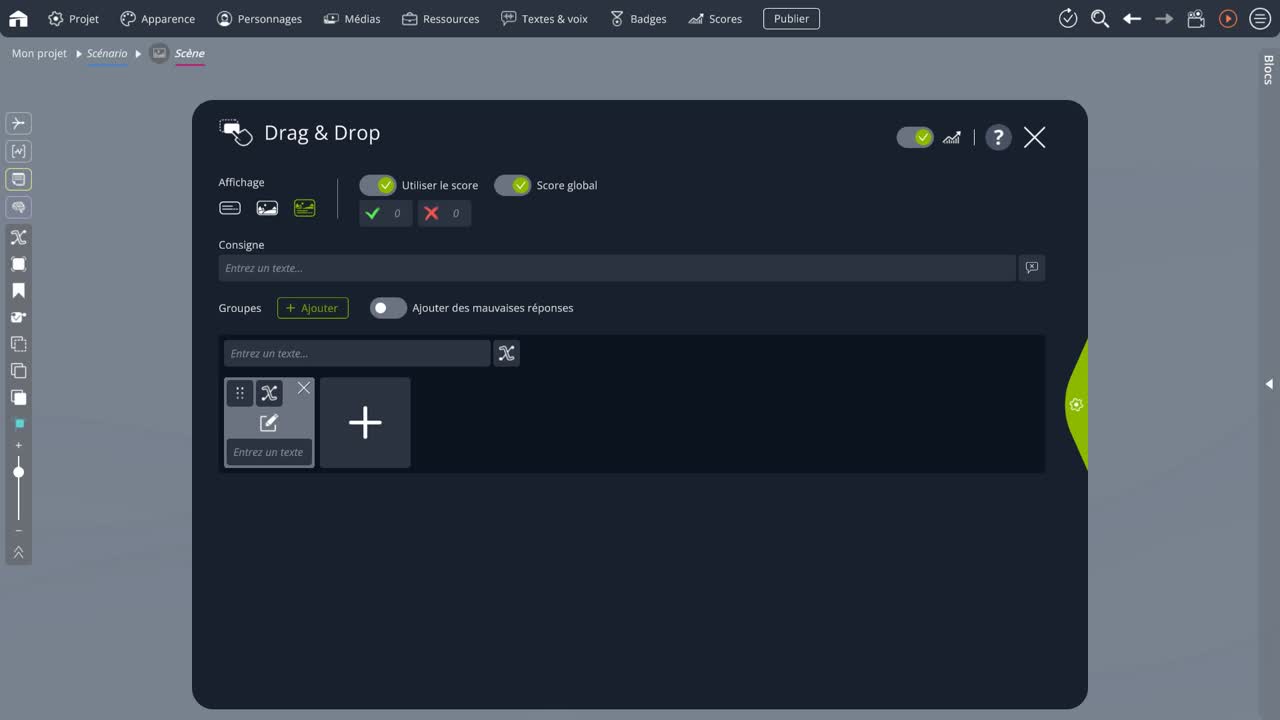The width and height of the screenshot is (1280, 720).
Task: Click the group name text field
Action: click(357, 353)
